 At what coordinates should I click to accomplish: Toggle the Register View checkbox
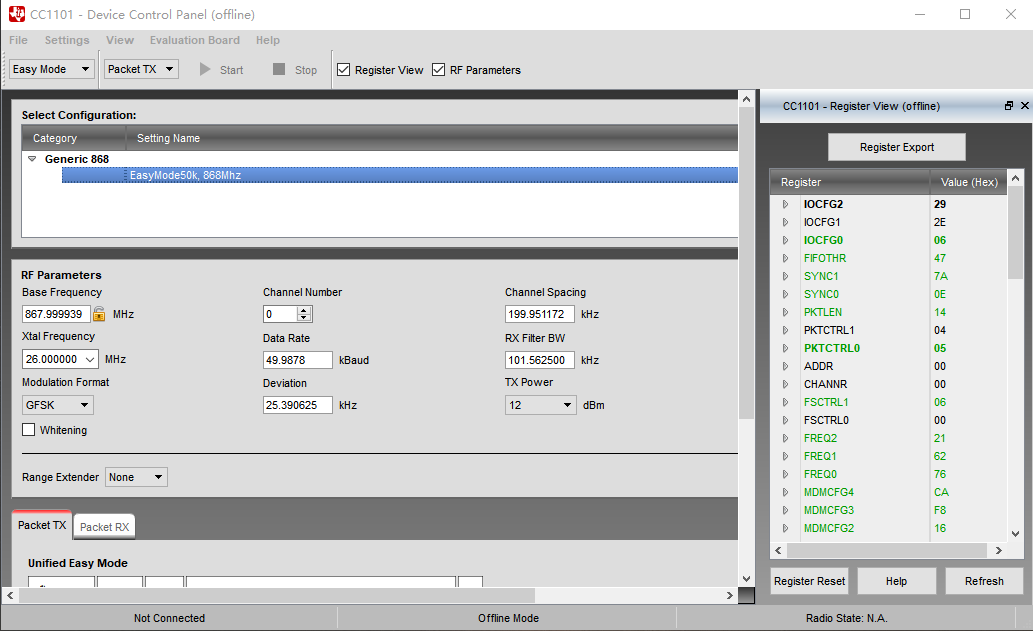343,69
